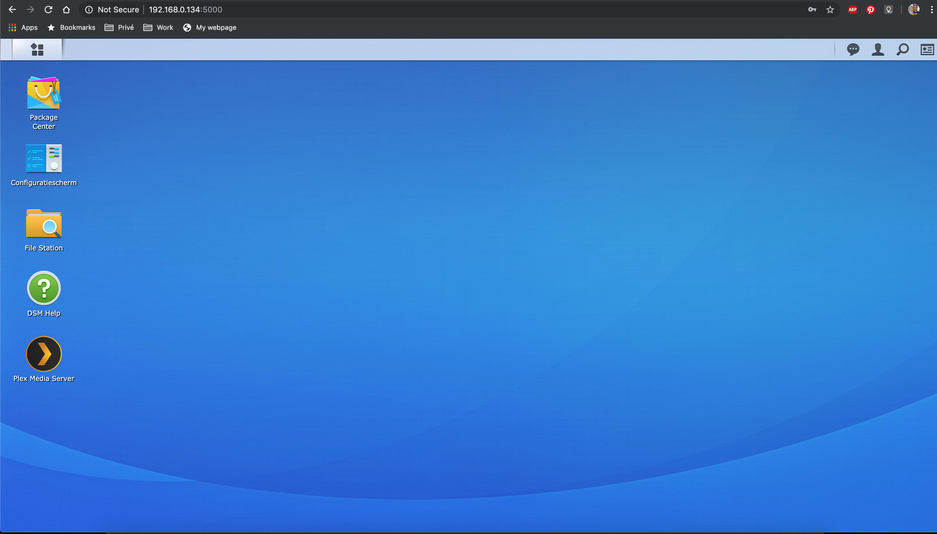The height and width of the screenshot is (534, 937).
Task: Go to browser home page
Action: [x=66, y=10]
